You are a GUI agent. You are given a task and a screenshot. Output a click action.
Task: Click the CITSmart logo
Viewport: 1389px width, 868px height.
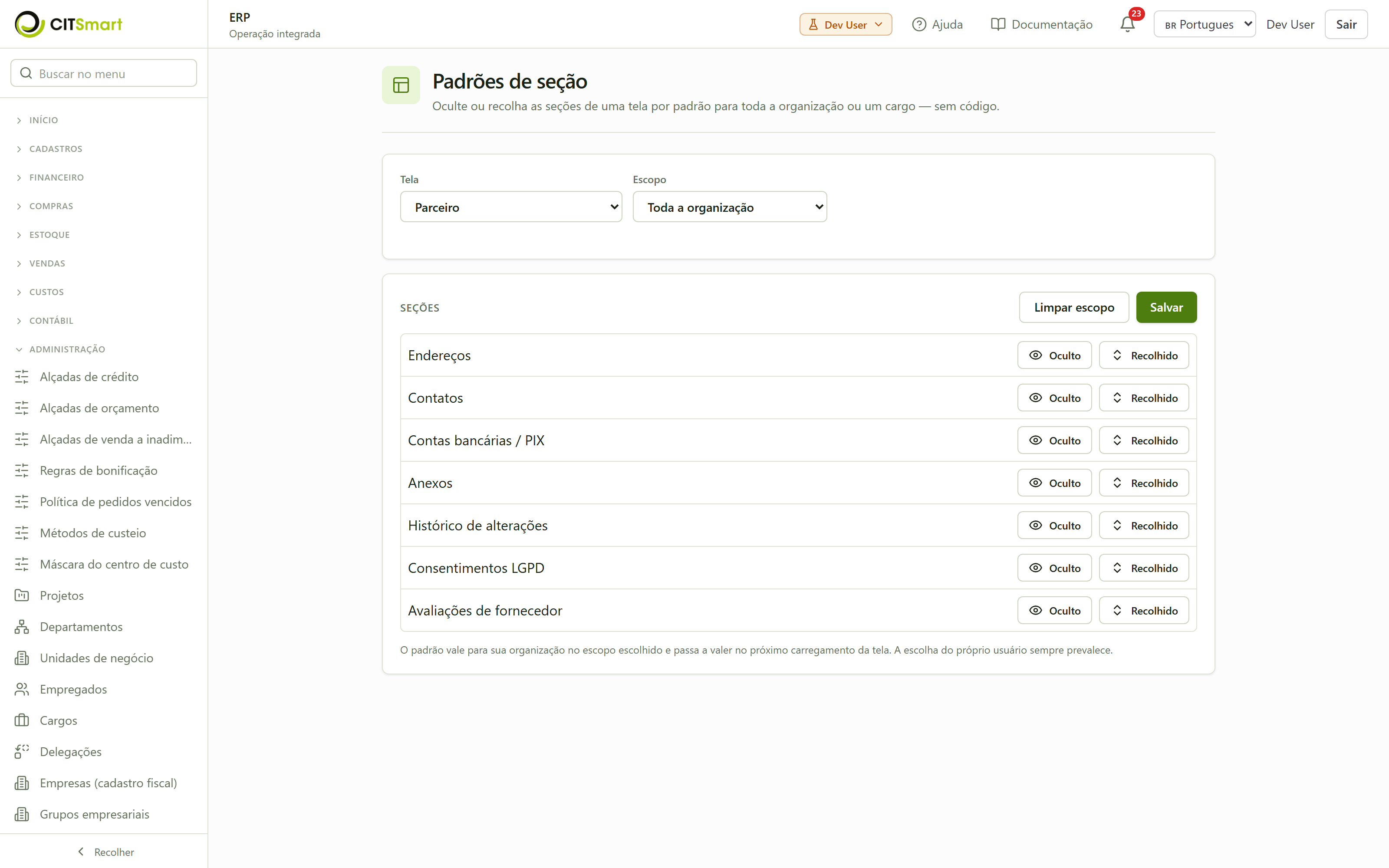68,24
